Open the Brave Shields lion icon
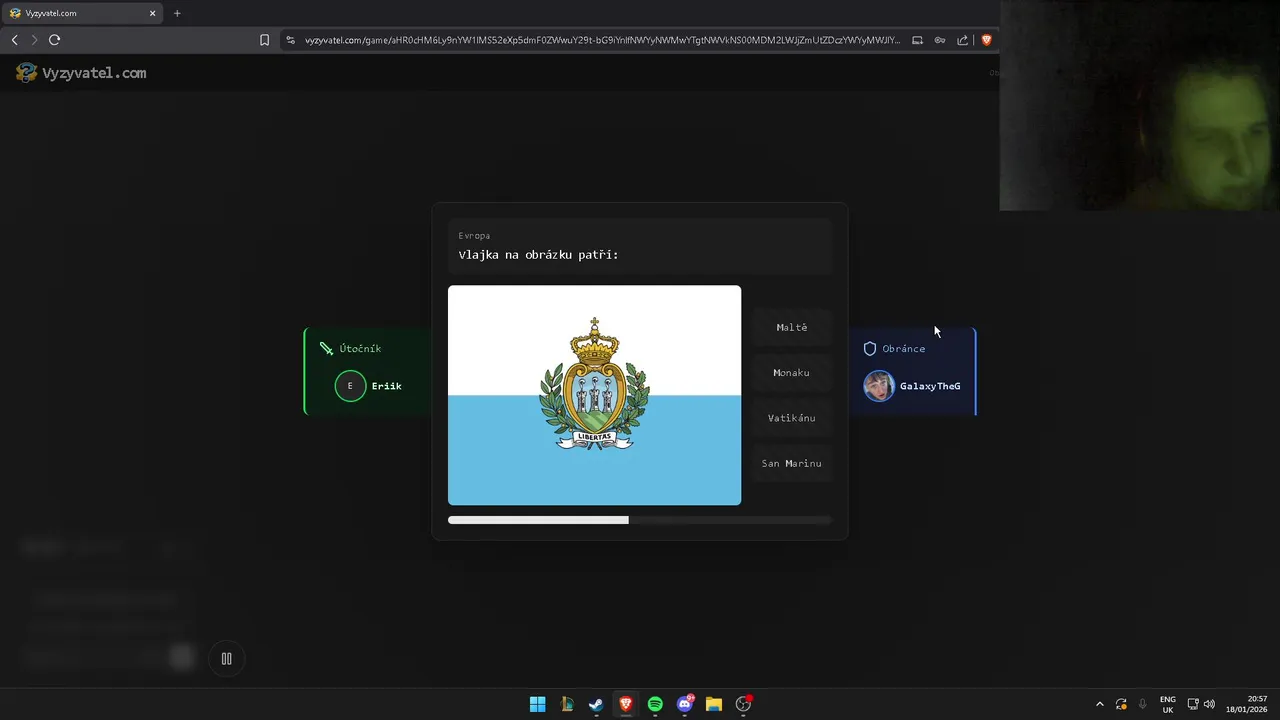Viewport: 1280px width, 720px height. point(986,40)
